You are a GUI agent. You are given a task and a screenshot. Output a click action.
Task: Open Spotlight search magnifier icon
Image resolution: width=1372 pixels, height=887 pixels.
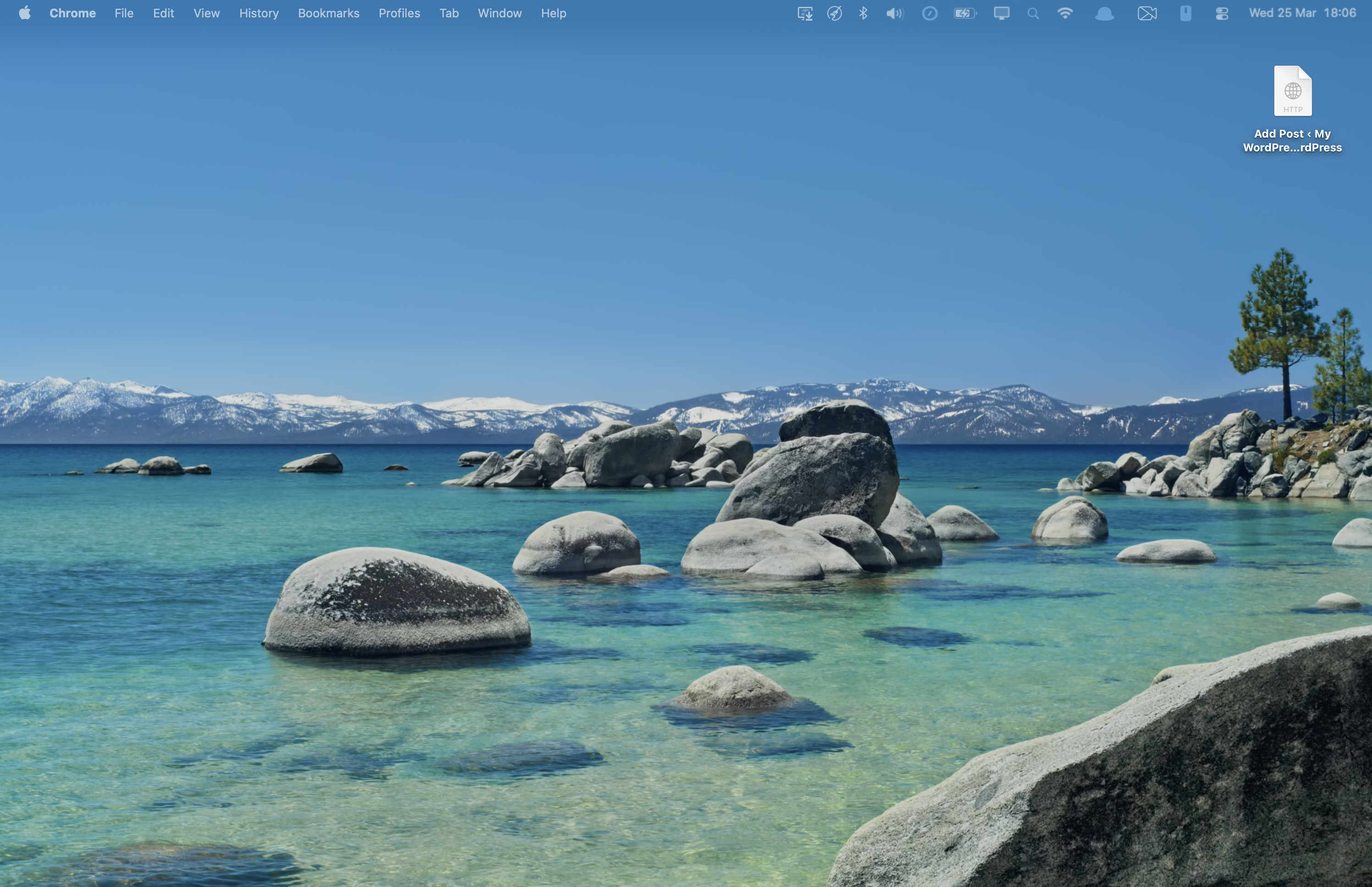1033,13
